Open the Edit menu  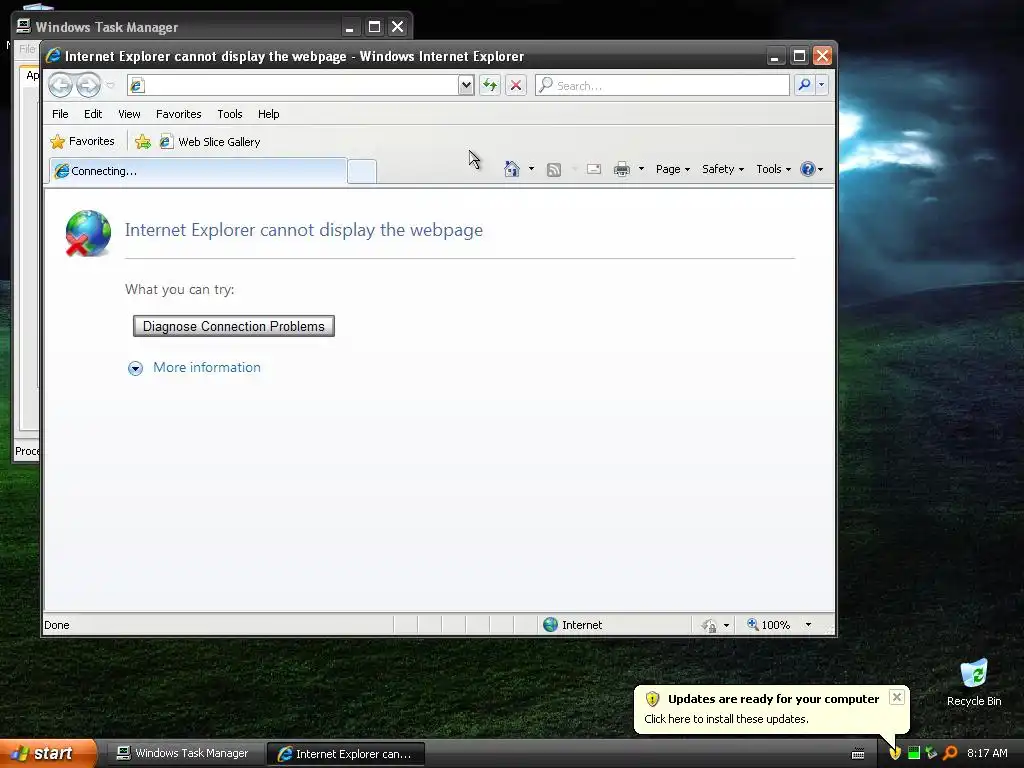coord(93,114)
